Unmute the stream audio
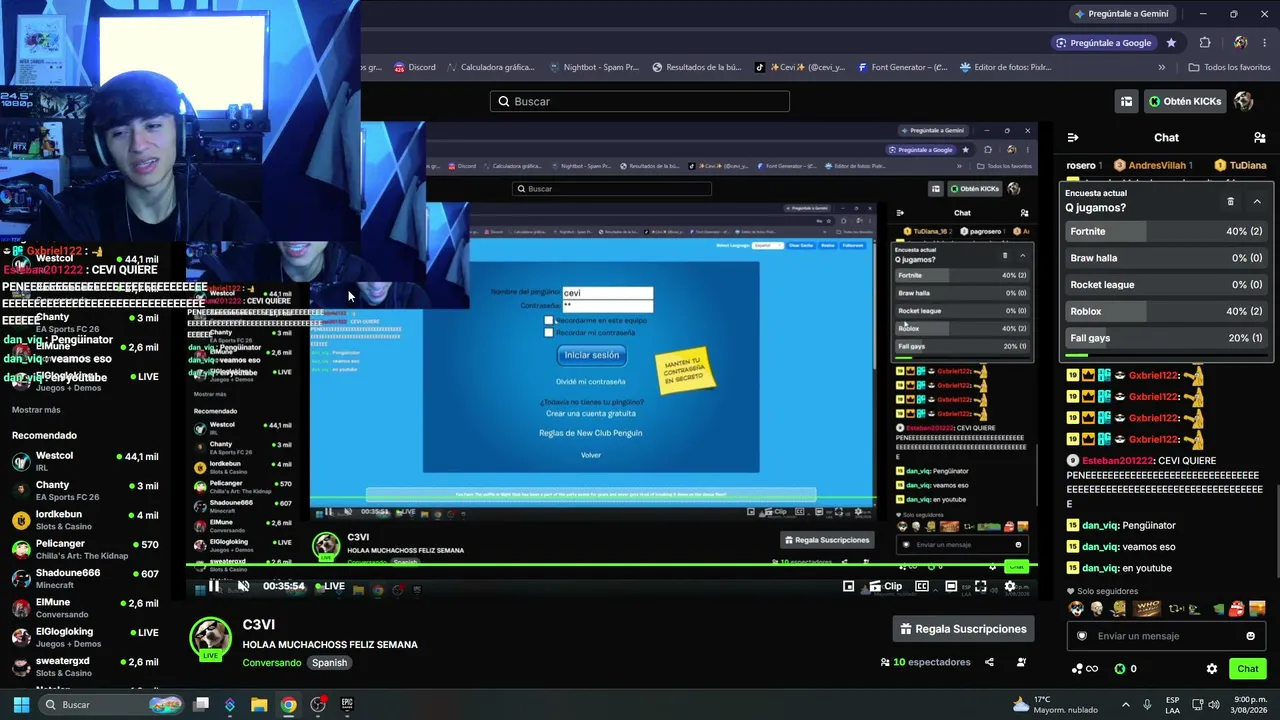This screenshot has height=720, width=1280. 243,586
